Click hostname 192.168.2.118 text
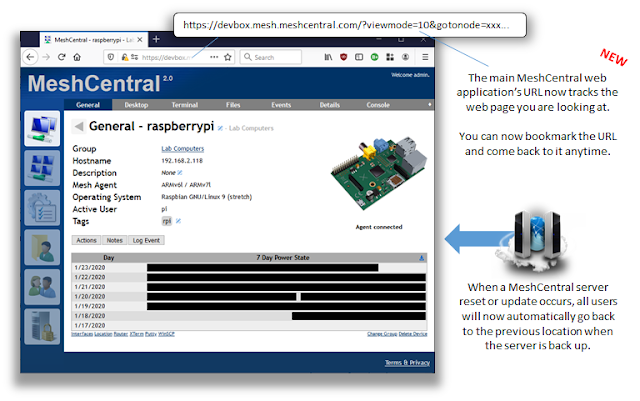Screen dimensions: 640x401 tap(182, 160)
